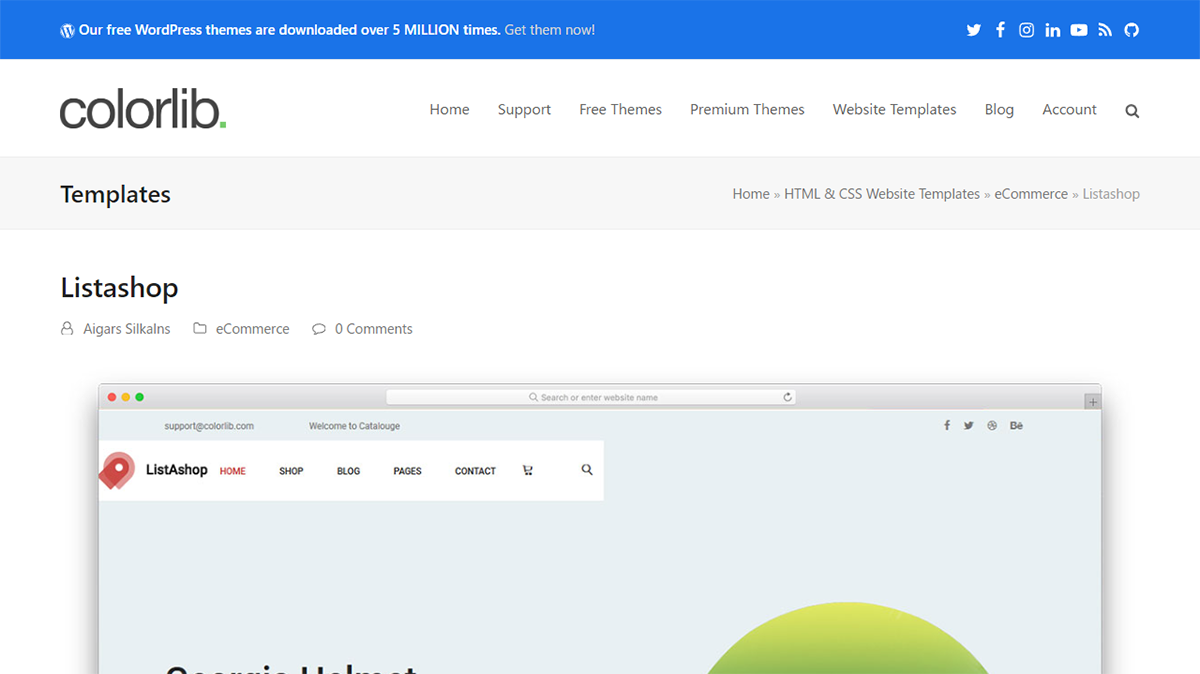This screenshot has height=674, width=1200.
Task: Open the Behance icon in the template preview
Action: click(x=1016, y=425)
